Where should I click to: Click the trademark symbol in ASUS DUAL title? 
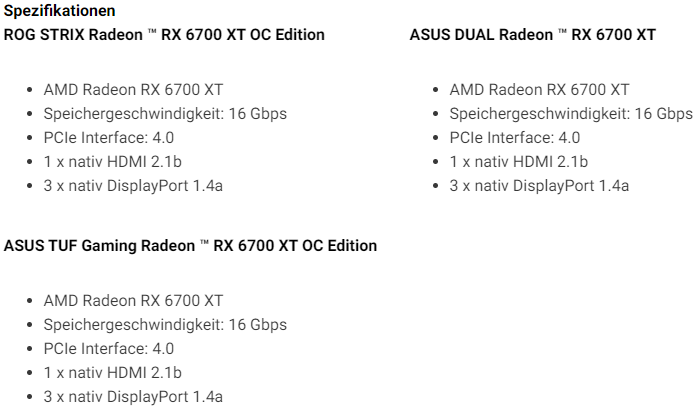click(x=562, y=31)
